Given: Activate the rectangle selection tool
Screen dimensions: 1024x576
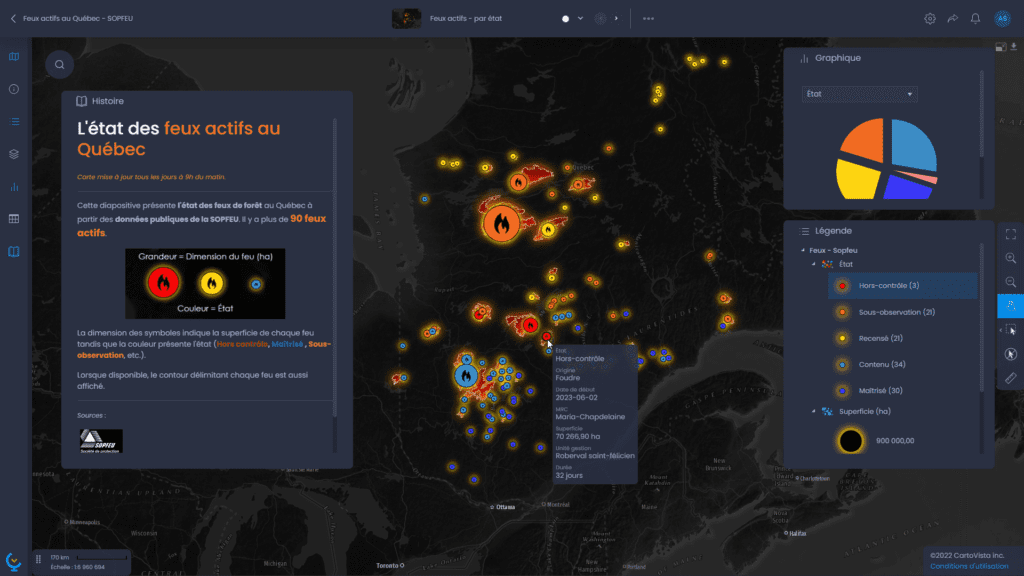Looking at the screenshot, I should pyautogui.click(x=1011, y=330).
